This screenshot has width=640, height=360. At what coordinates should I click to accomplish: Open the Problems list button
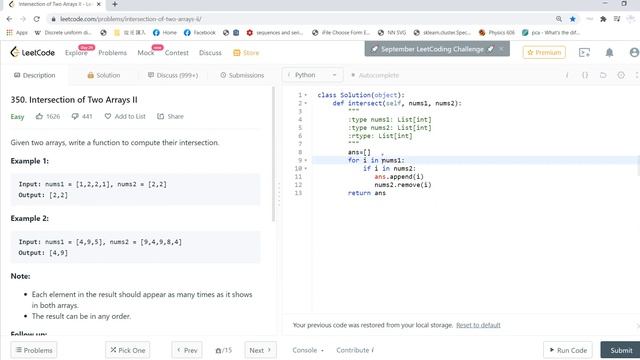coord(34,350)
